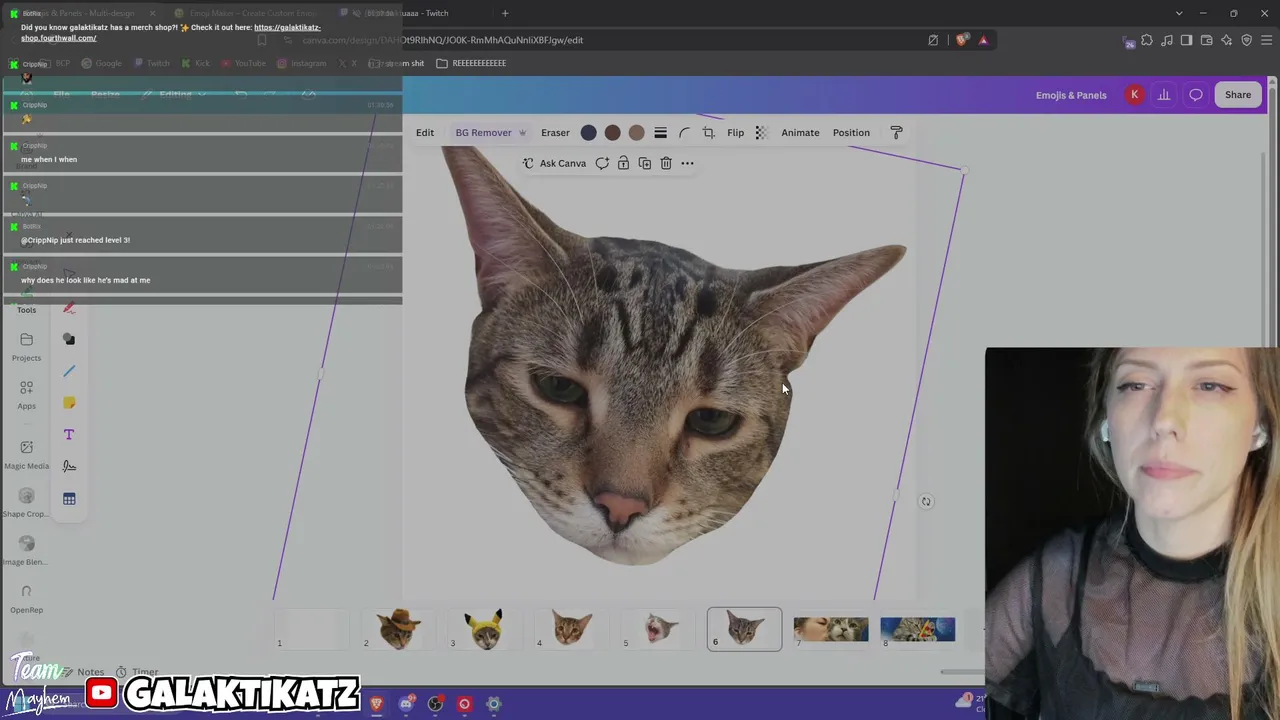The height and width of the screenshot is (720, 1280).
Task: Select page 8 thumbnail
Action: tap(918, 629)
